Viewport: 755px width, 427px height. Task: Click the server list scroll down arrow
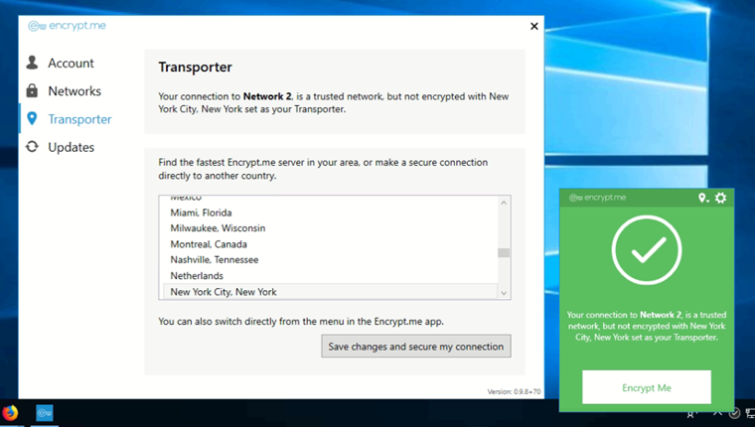[504, 293]
